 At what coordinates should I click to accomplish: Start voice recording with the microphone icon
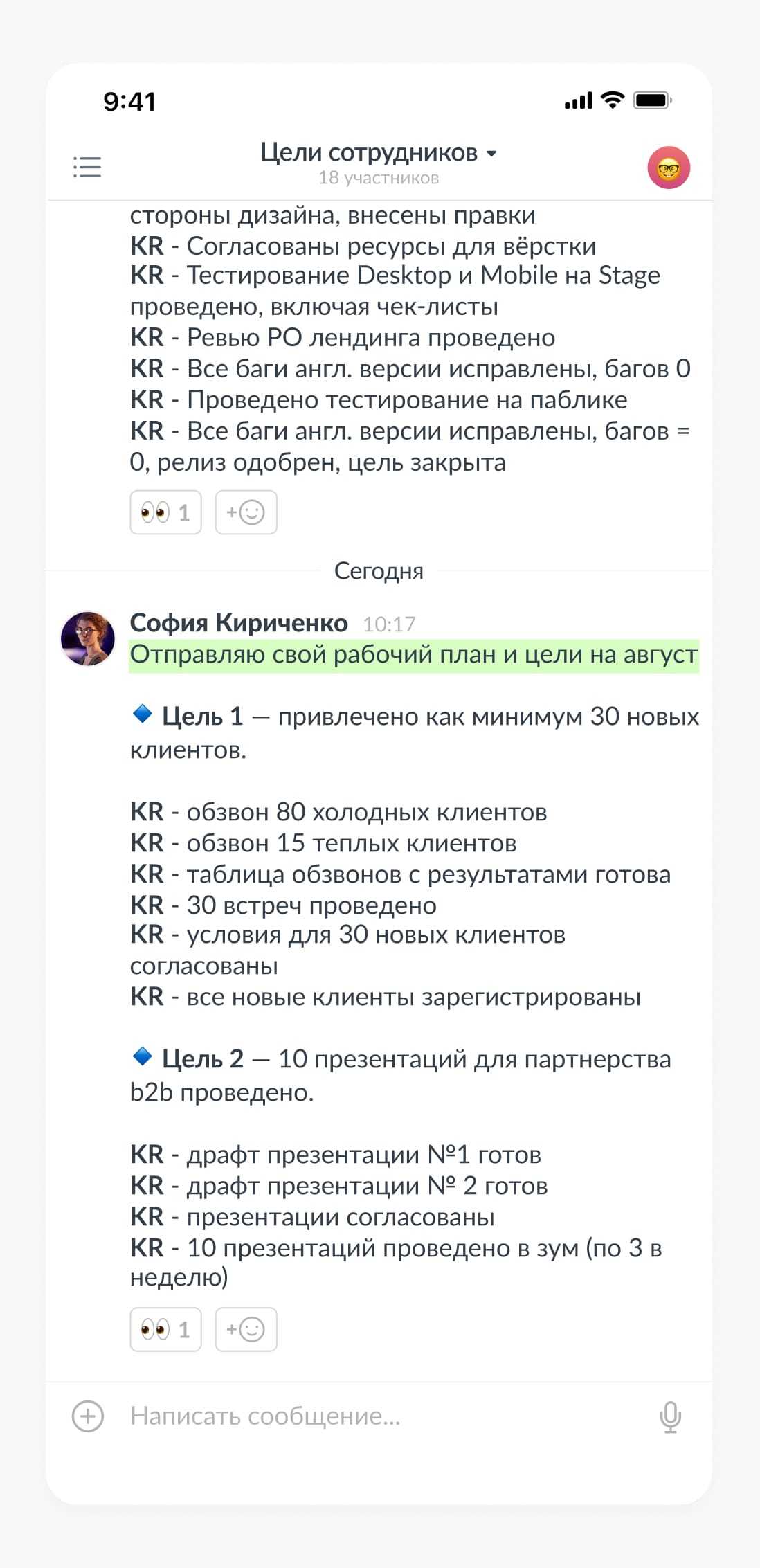coord(670,1416)
